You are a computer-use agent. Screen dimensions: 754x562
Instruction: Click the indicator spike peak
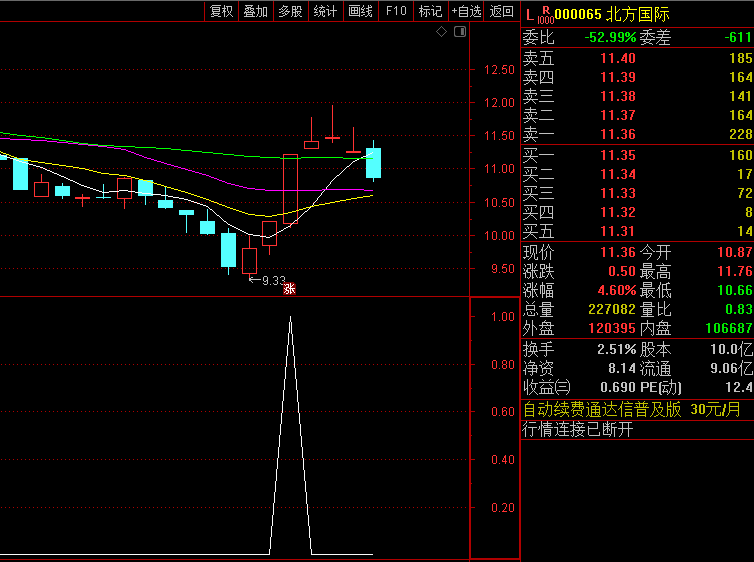[x=290, y=318]
